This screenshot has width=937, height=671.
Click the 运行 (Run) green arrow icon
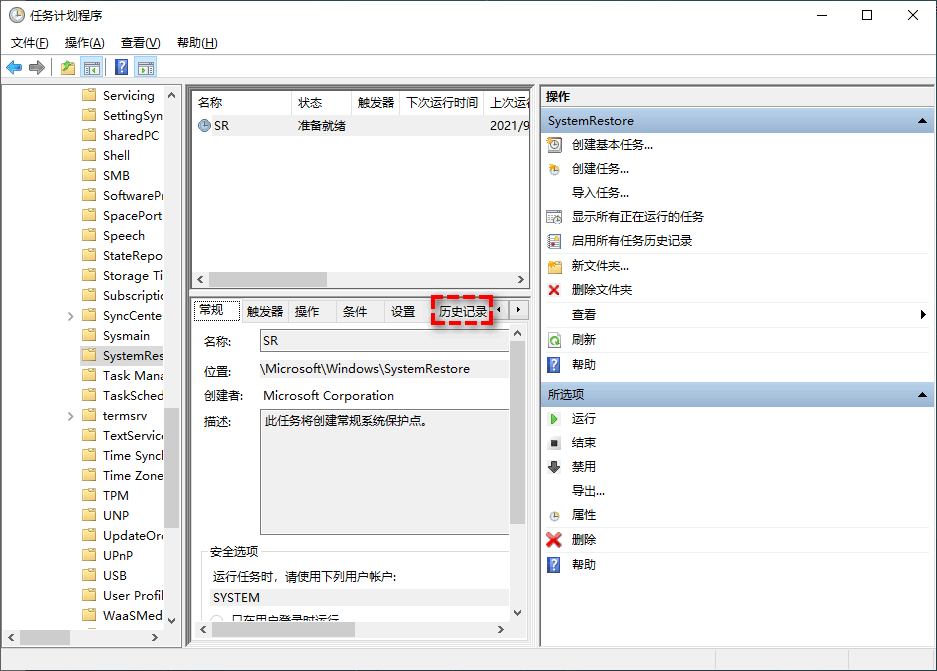pyautogui.click(x=553, y=418)
